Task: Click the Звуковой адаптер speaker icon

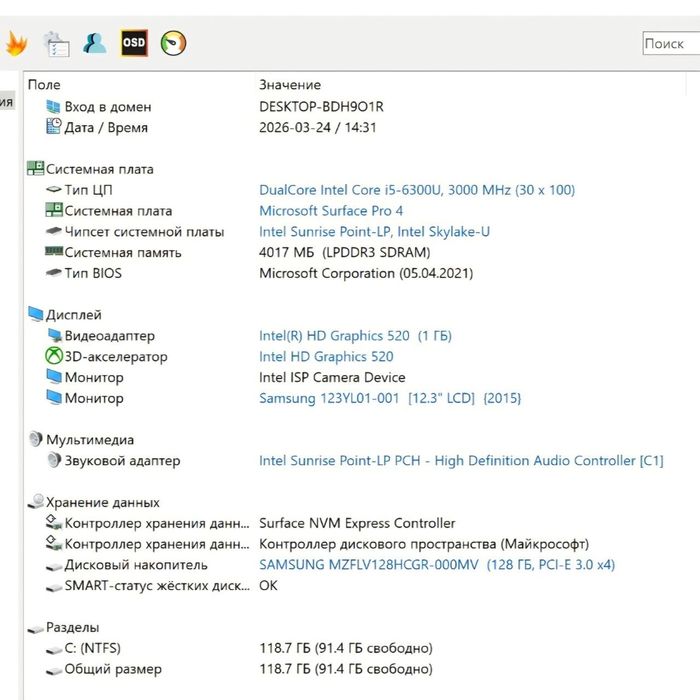Action: pos(54,460)
